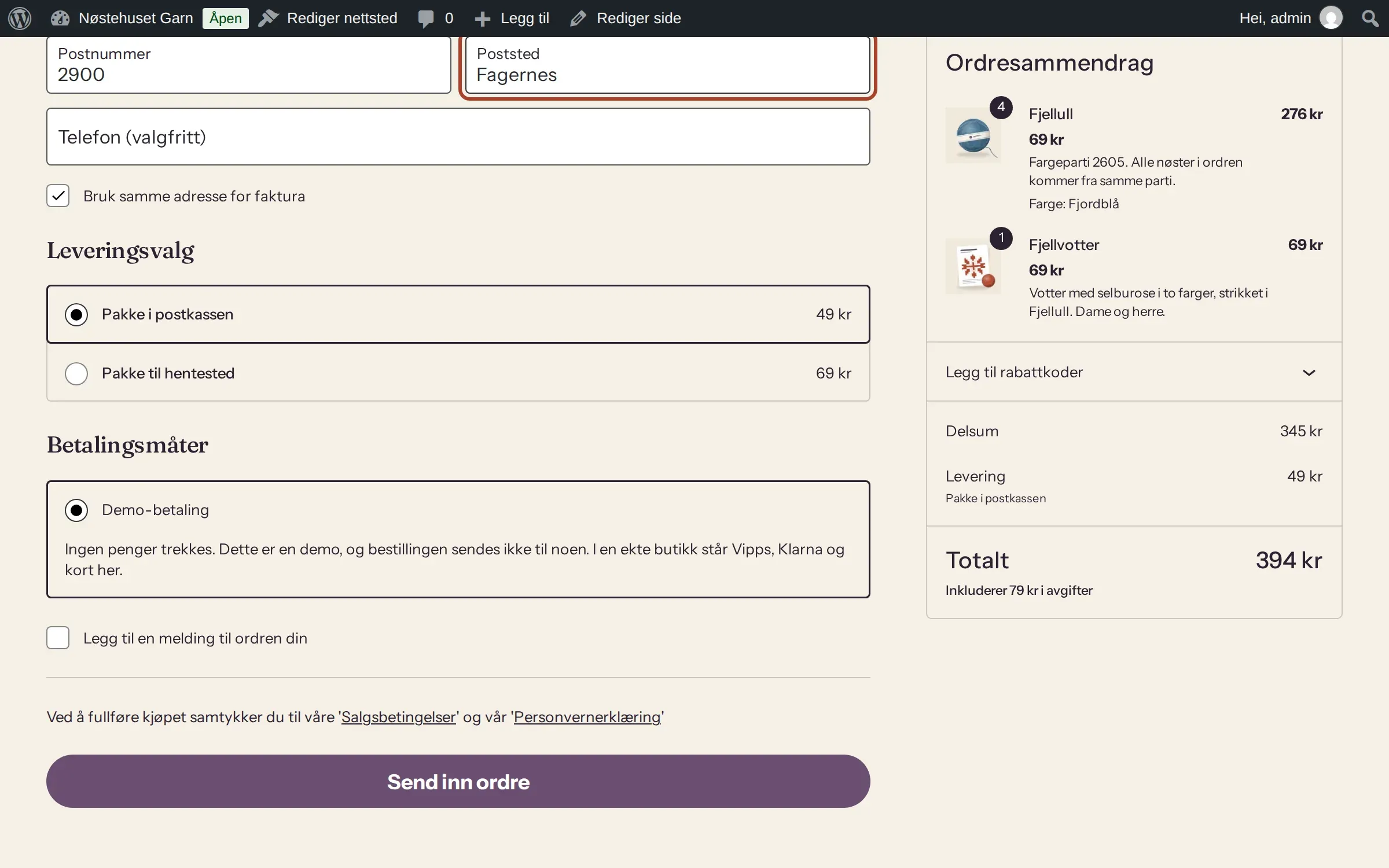Select the Pakke til hentested radio button
1389x868 pixels.
click(x=76, y=374)
